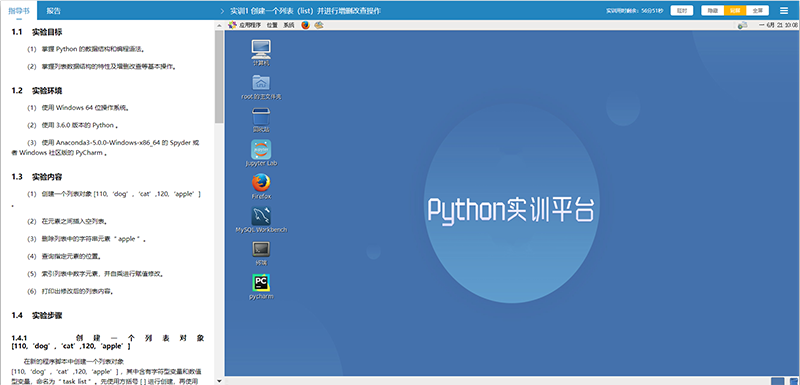The width and height of the screenshot is (800, 385).
Task: Click the heading 1.3 实验内容
Action: 37,177
